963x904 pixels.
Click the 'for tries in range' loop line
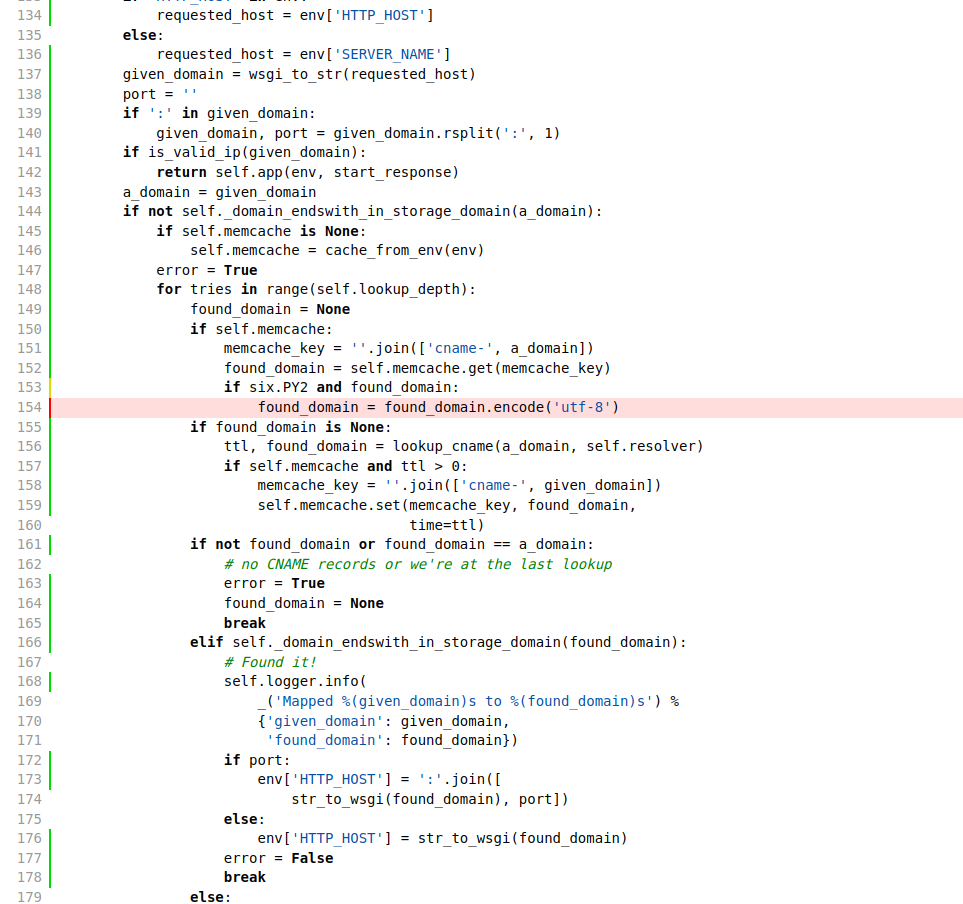pos(316,289)
